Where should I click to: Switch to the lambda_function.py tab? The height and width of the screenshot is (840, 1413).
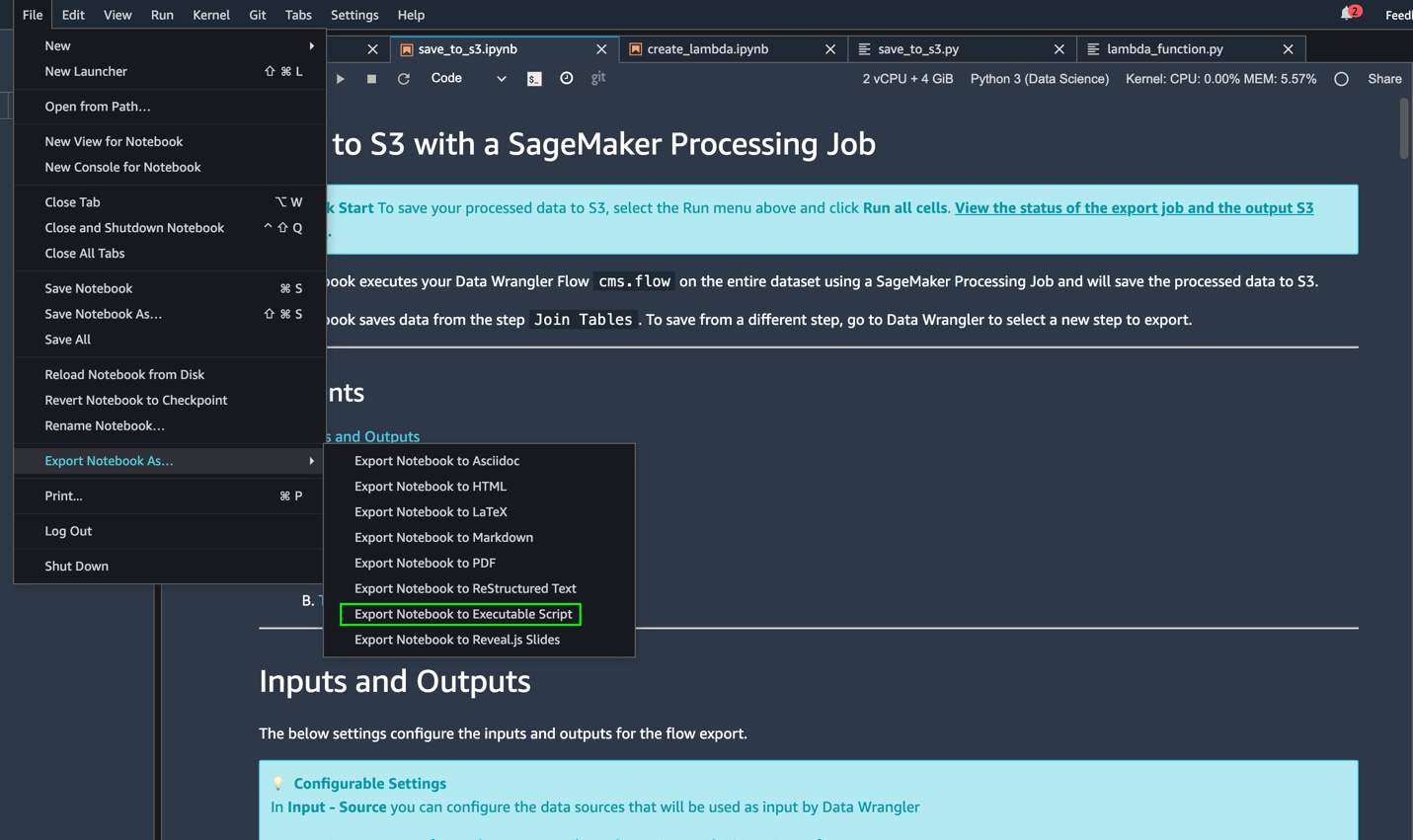(x=1164, y=49)
